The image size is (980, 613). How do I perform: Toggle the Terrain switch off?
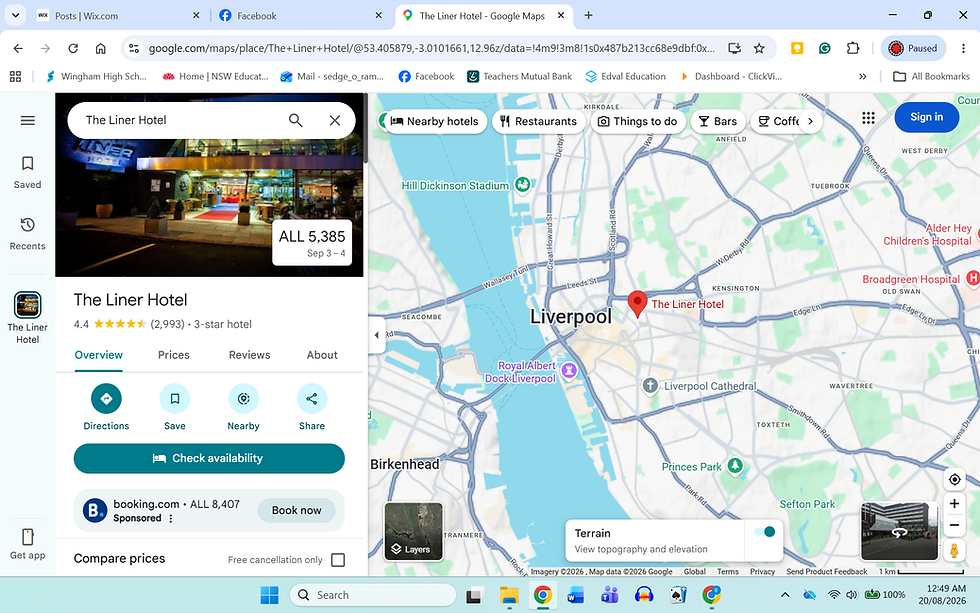click(x=764, y=532)
